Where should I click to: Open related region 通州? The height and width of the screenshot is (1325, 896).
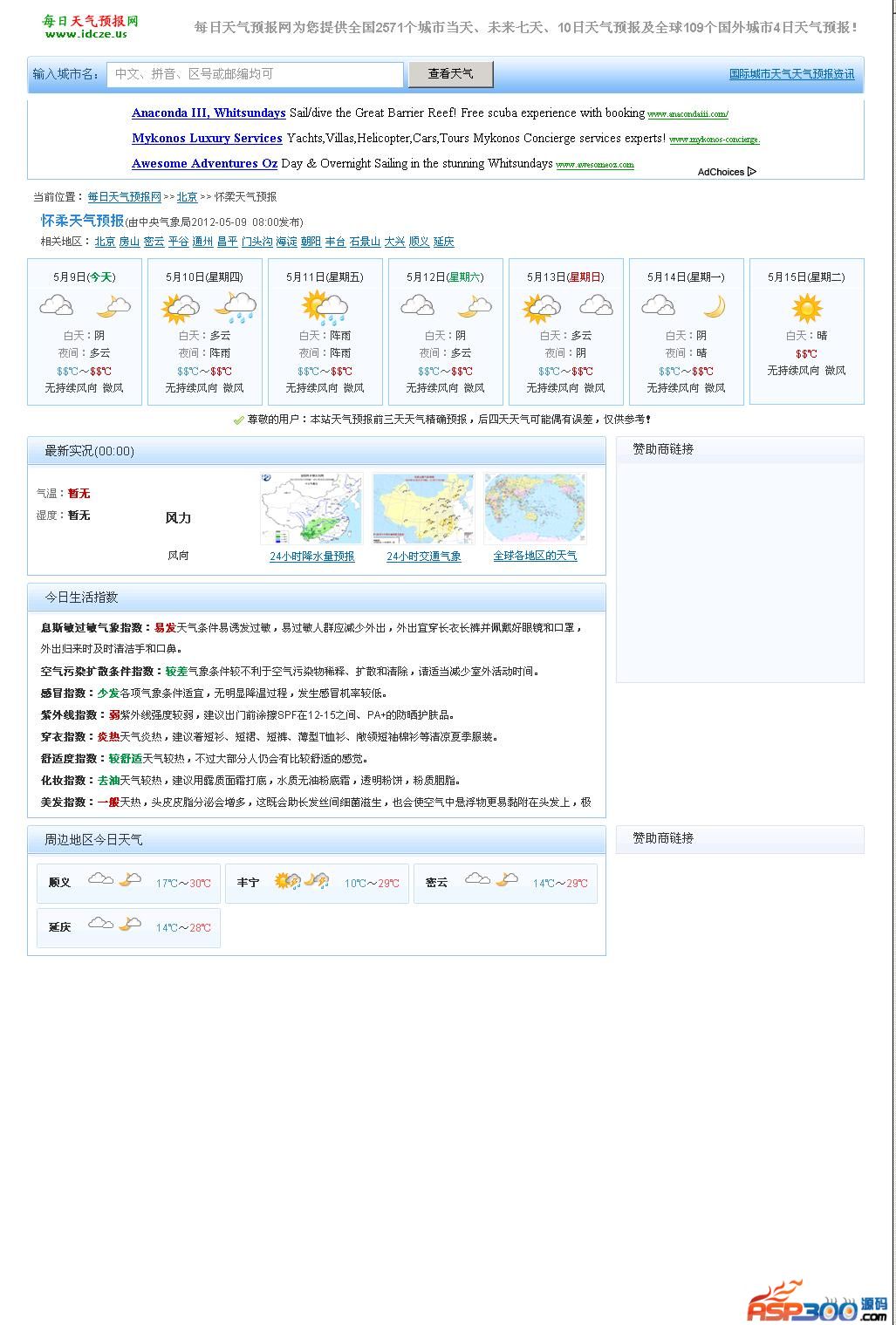pos(202,242)
